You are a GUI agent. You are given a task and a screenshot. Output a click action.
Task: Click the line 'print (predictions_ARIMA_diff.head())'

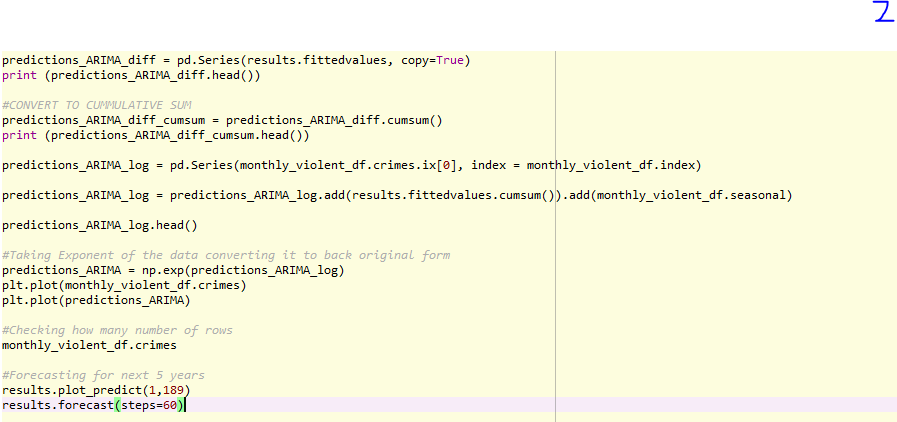[x=131, y=75]
